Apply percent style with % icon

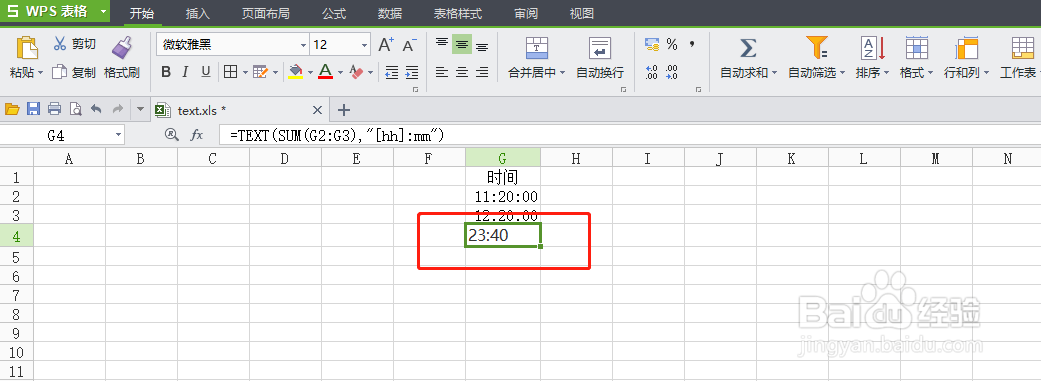tap(672, 45)
